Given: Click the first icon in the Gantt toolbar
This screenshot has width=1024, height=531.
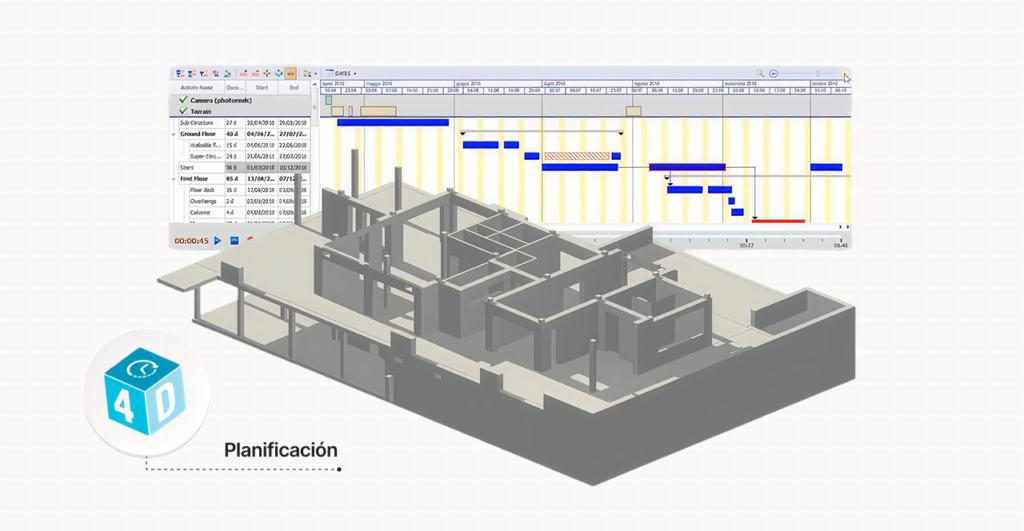Looking at the screenshot, I should (179, 73).
